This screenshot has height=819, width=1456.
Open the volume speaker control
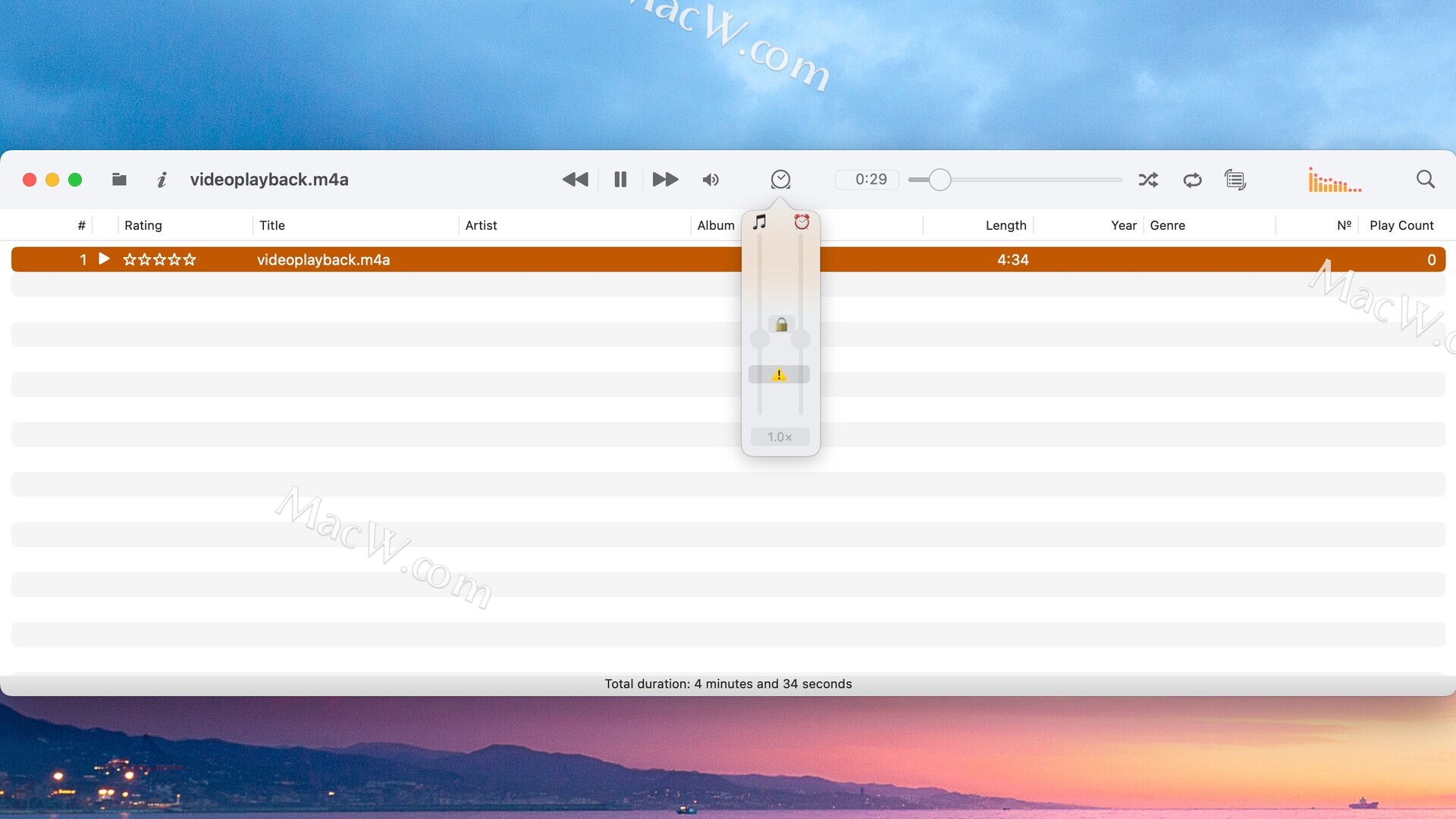(x=711, y=180)
